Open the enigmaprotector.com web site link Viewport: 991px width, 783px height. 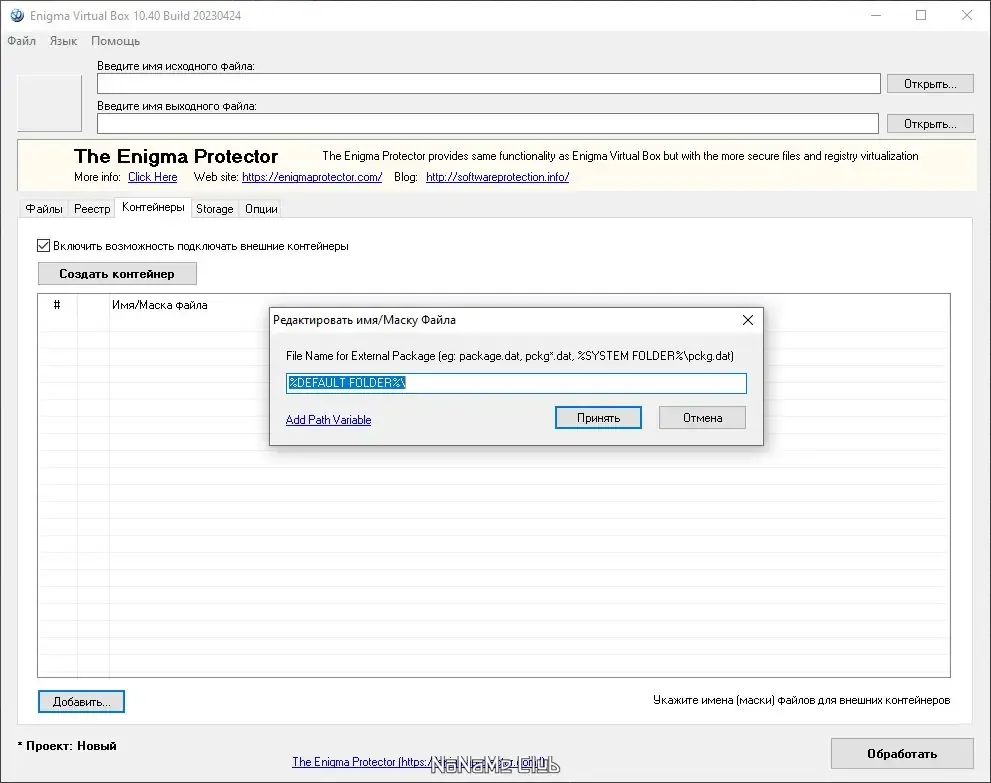[312, 177]
